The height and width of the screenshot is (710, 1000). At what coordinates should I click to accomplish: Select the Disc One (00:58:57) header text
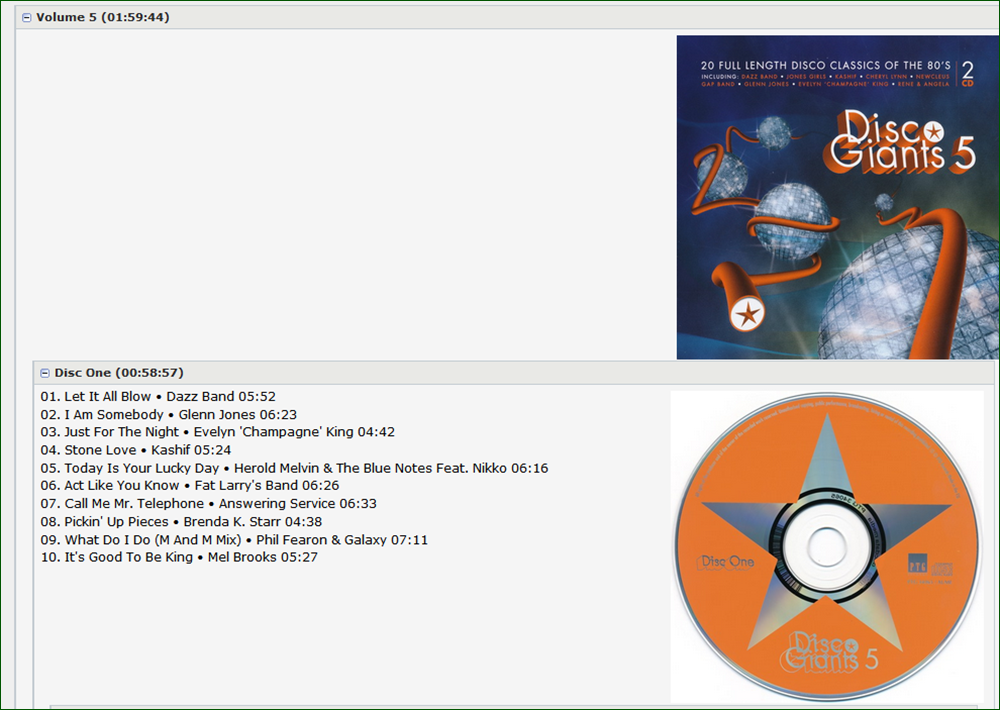pyautogui.click(x=119, y=373)
